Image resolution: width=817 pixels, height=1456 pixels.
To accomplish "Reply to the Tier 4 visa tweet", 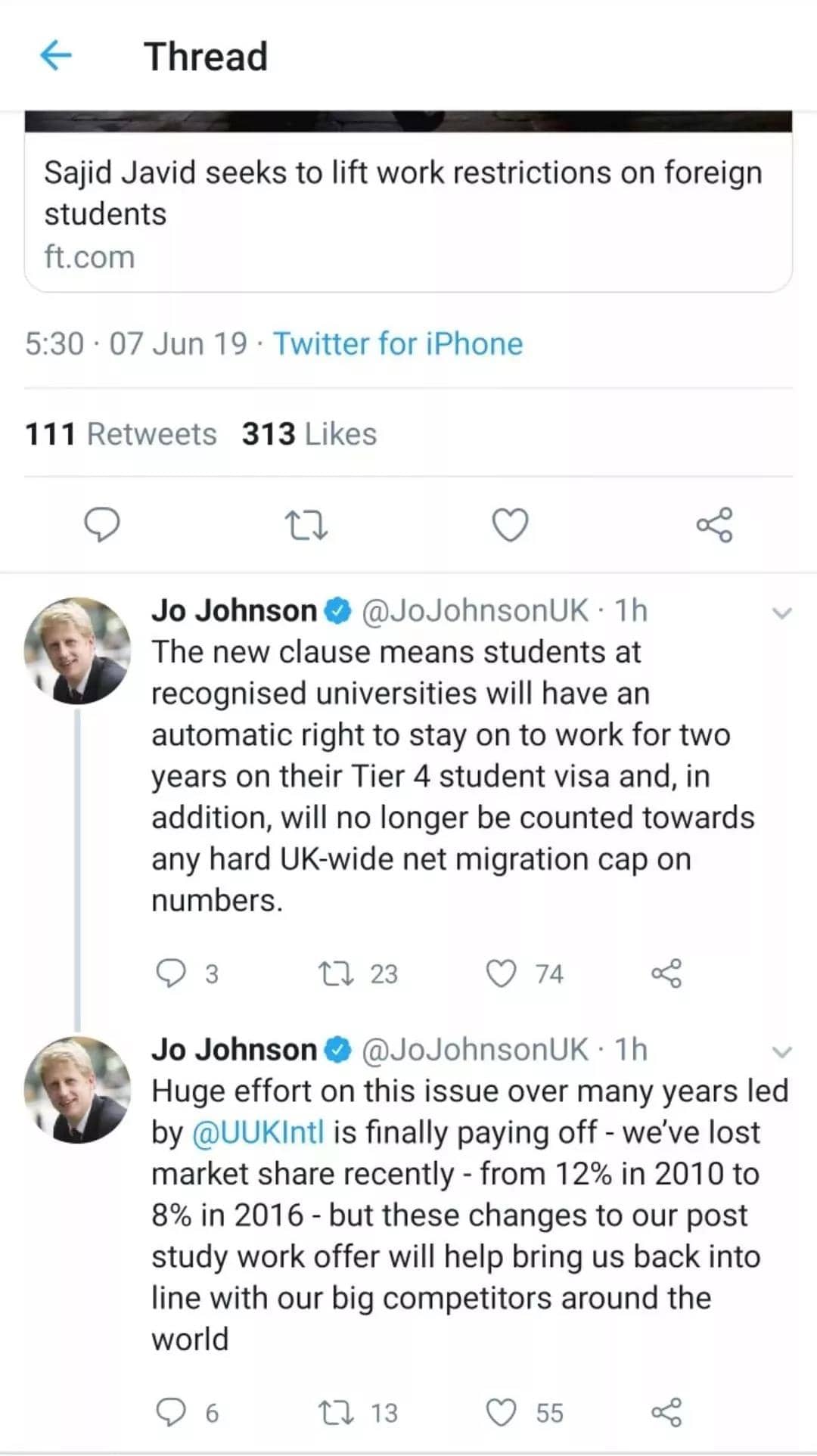I will 171,973.
